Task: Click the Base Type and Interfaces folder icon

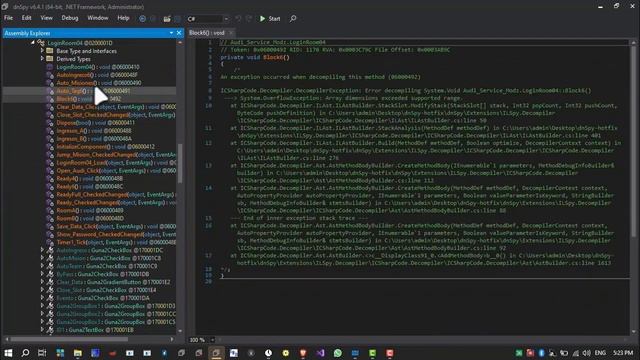Action: pyautogui.click(x=50, y=51)
